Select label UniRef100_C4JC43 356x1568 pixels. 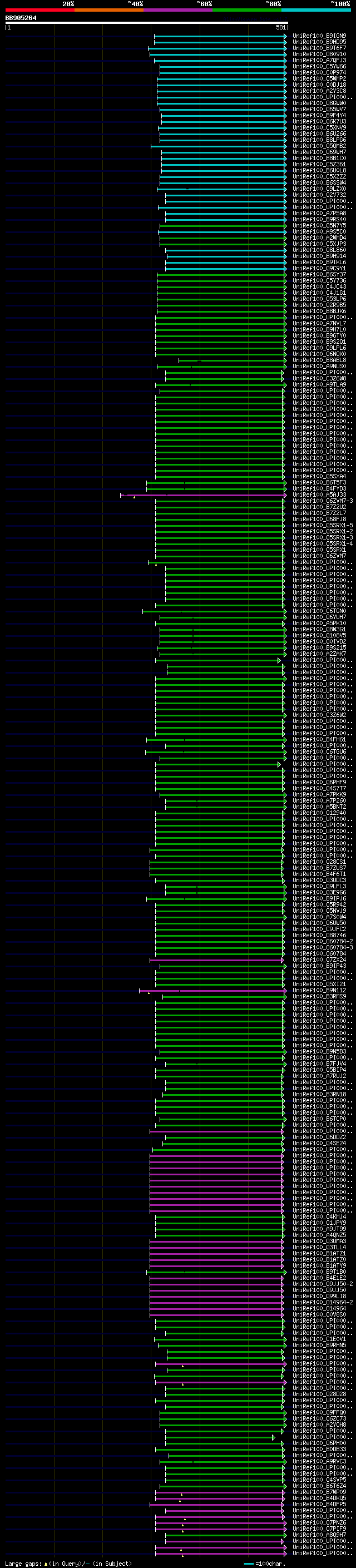[319, 286]
